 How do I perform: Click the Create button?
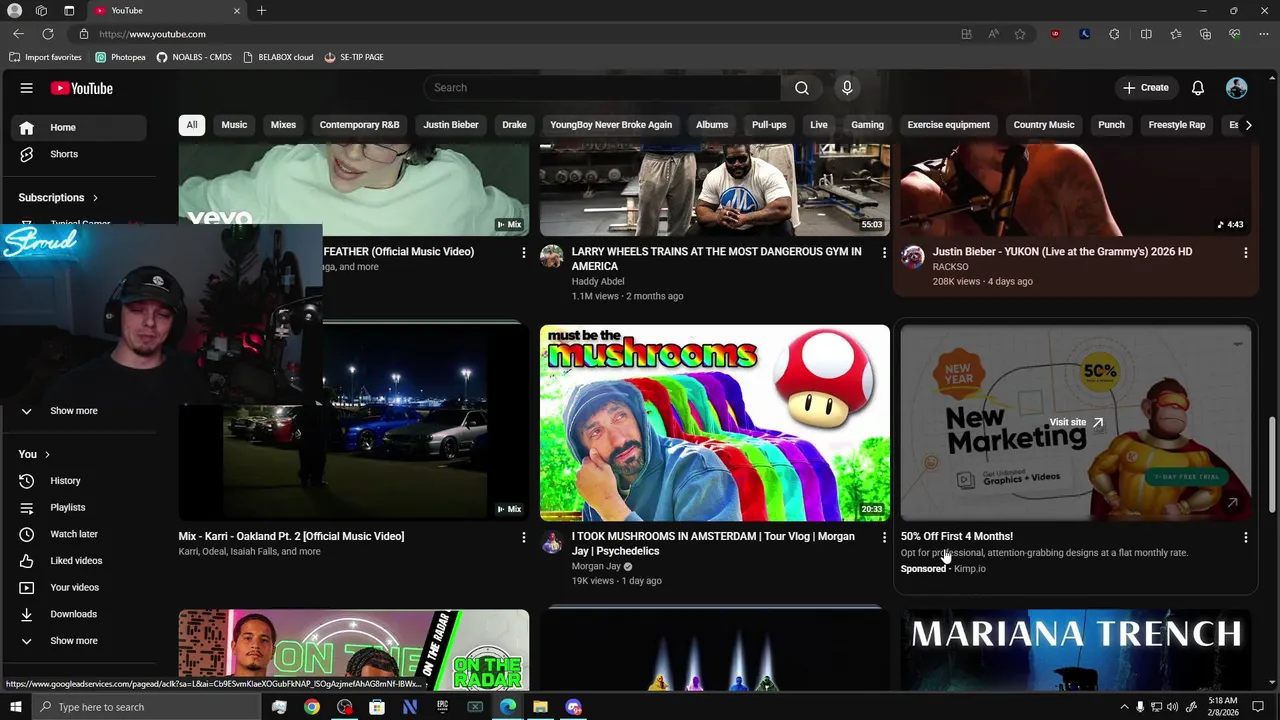[1146, 88]
